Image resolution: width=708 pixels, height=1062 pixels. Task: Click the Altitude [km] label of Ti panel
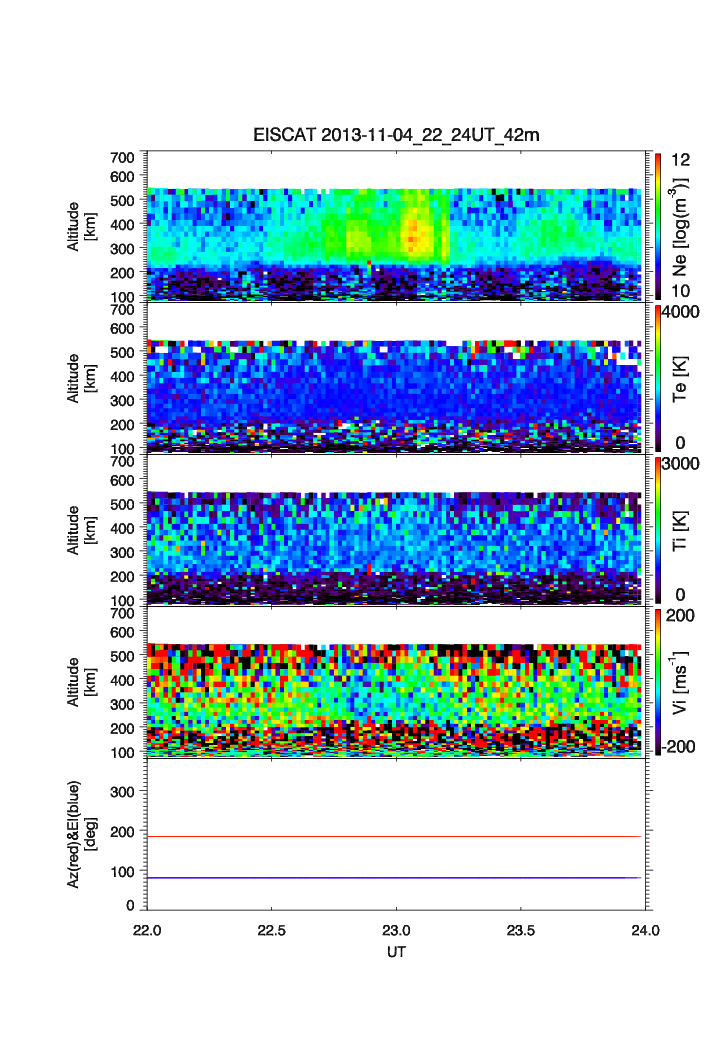tap(81, 530)
